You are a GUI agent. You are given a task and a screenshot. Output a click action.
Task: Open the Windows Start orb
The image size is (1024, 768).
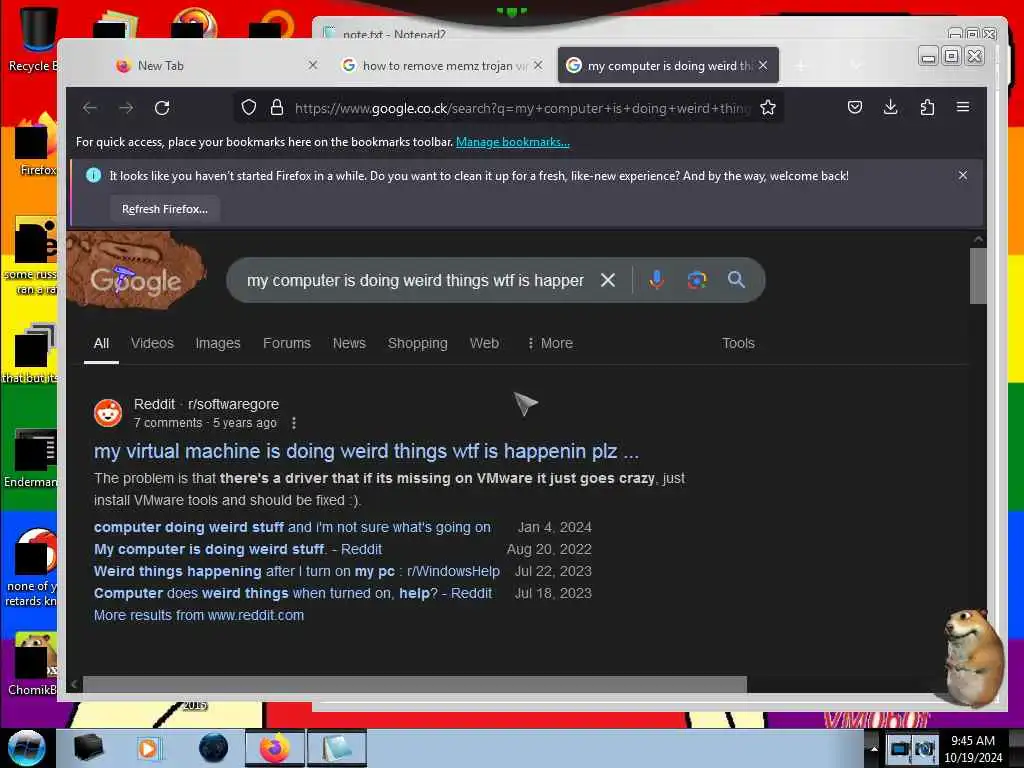27,748
